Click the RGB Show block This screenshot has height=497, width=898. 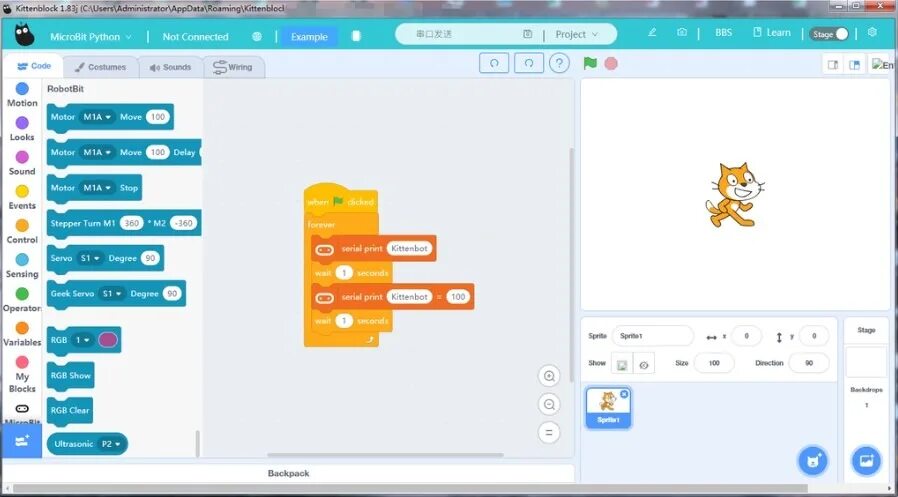point(70,376)
